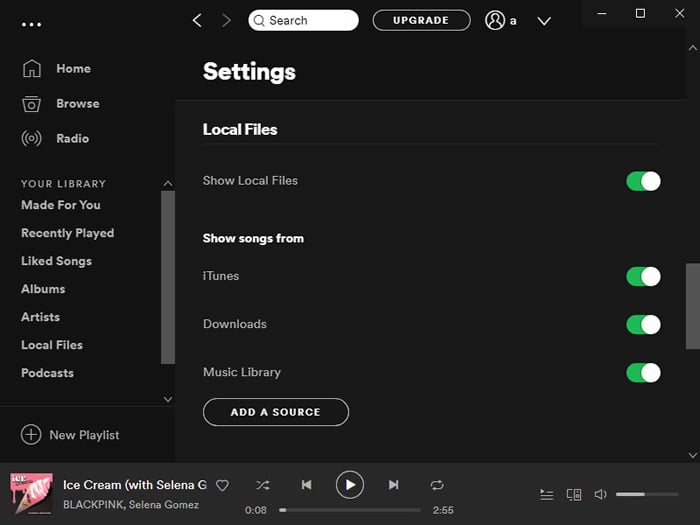The width and height of the screenshot is (700, 525).
Task: Create a playlist via New Playlist text
Action: [x=84, y=435]
